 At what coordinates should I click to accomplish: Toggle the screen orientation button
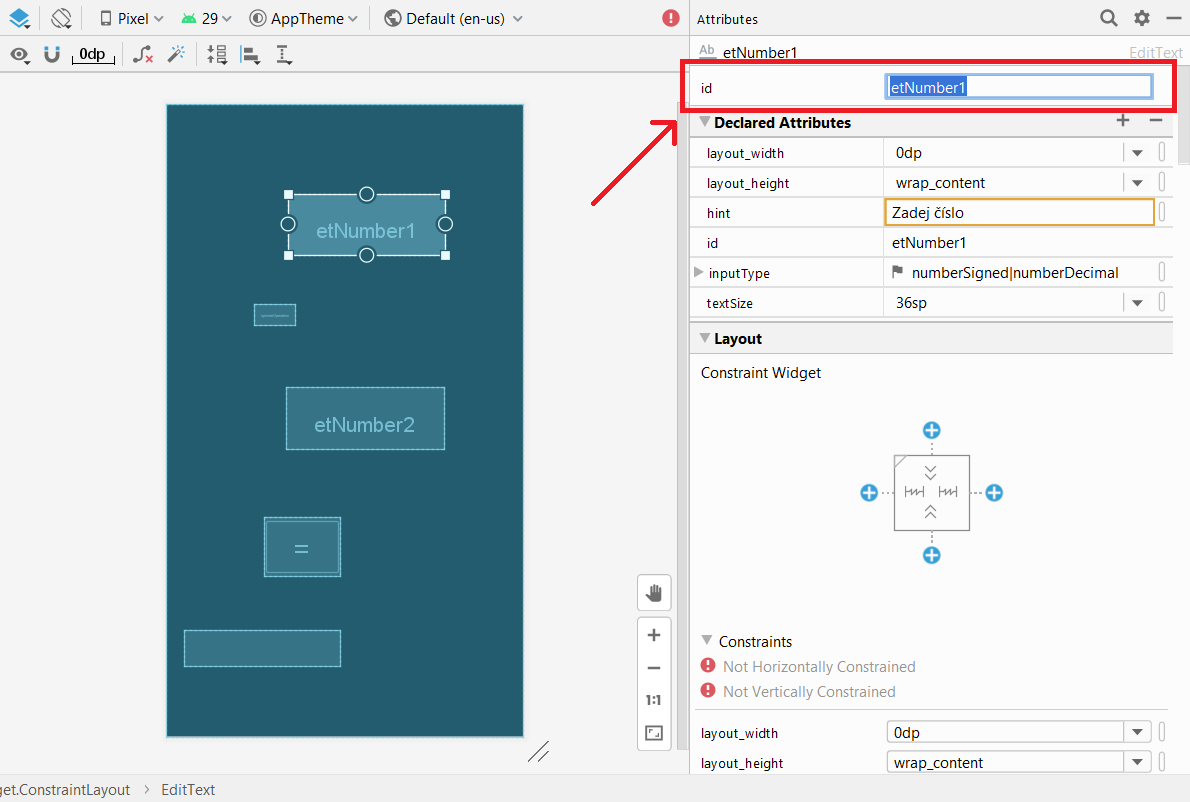(61, 18)
